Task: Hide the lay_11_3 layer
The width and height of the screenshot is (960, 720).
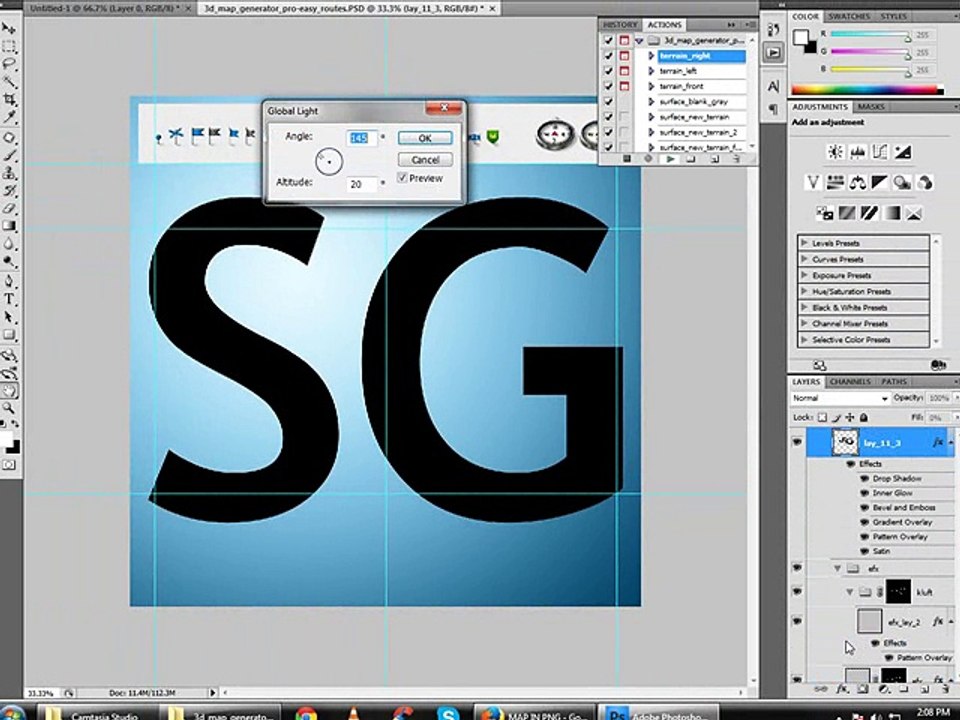Action: pos(797,441)
